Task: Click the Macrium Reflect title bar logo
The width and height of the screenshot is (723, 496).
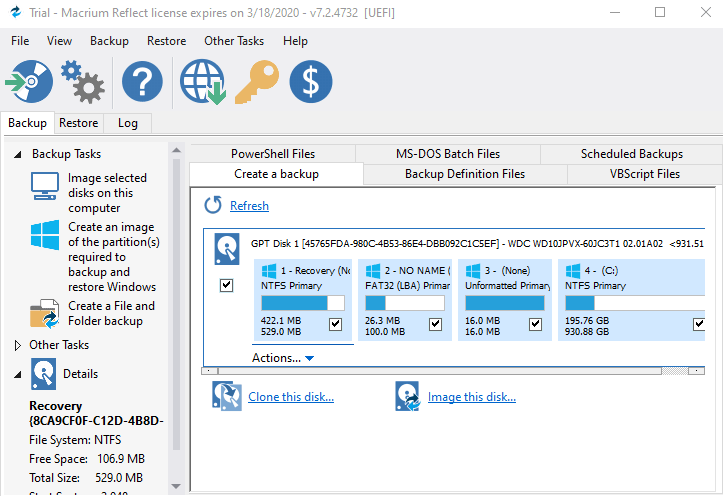Action: 16,12
